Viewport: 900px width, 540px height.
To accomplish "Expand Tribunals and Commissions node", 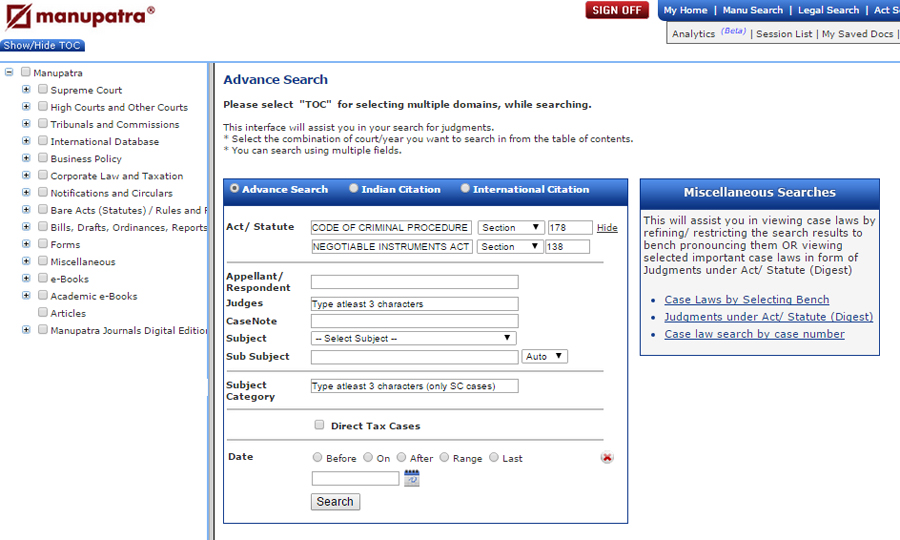I will (26, 124).
